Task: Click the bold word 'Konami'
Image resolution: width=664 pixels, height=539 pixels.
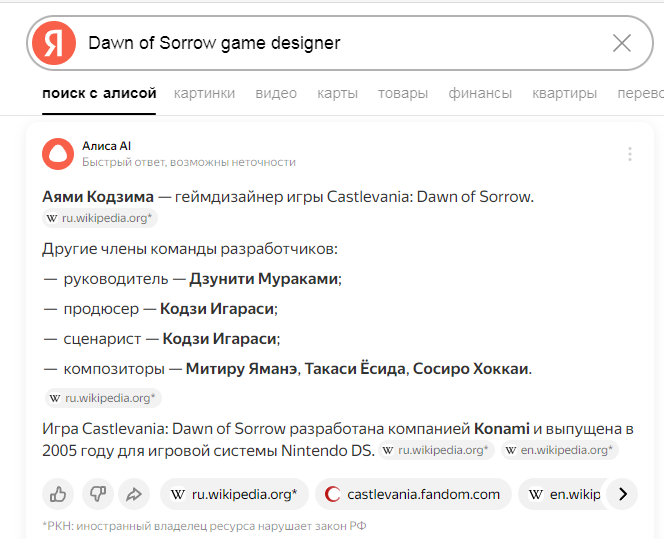Action: tap(502, 429)
